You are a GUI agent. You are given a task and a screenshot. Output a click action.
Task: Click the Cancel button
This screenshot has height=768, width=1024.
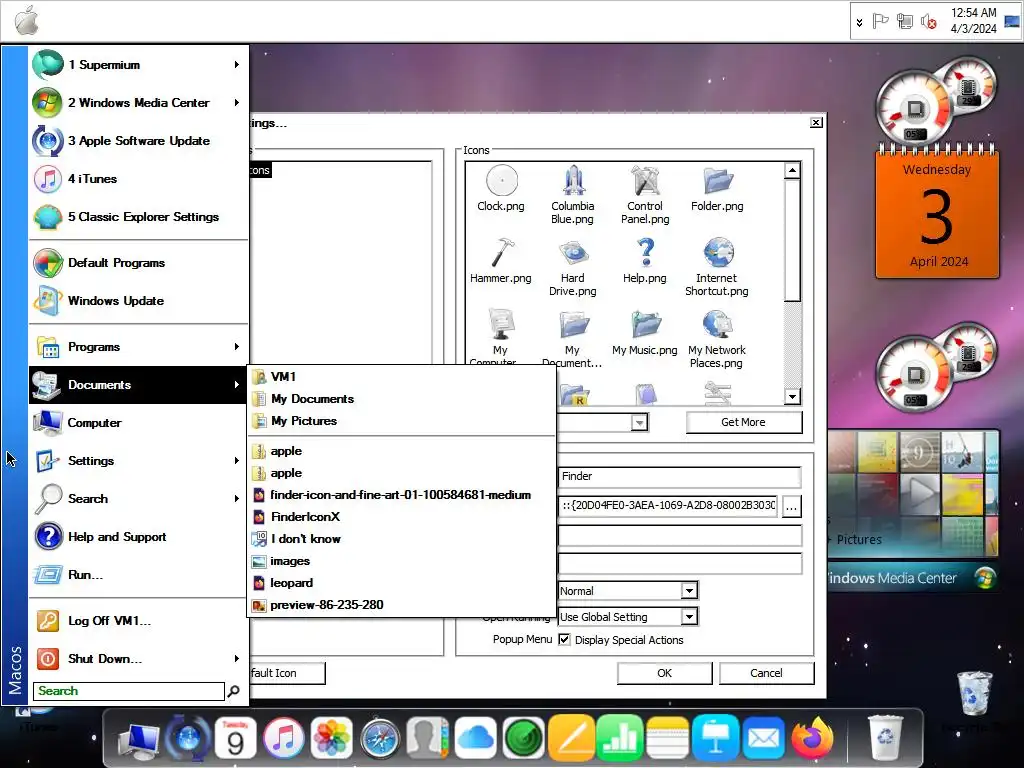pyautogui.click(x=767, y=673)
